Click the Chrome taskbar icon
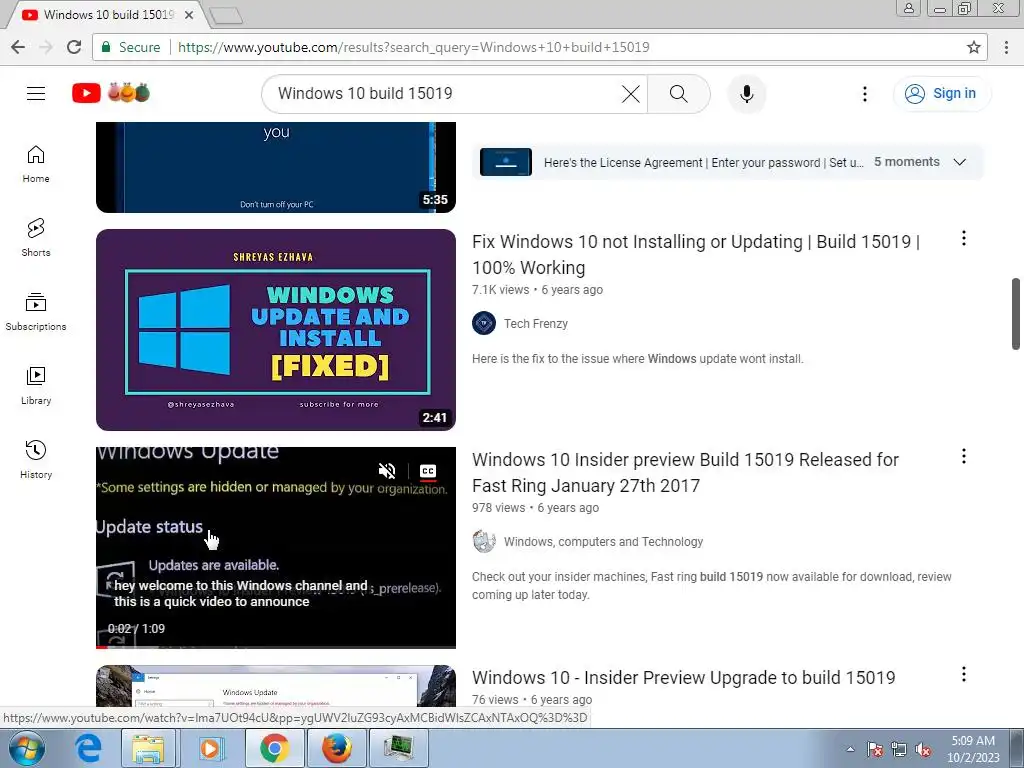 click(x=274, y=748)
